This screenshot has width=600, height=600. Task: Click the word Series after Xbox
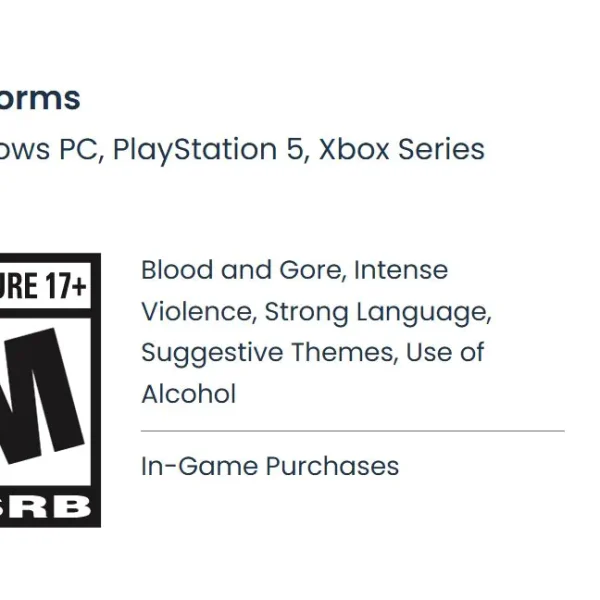[441, 149]
